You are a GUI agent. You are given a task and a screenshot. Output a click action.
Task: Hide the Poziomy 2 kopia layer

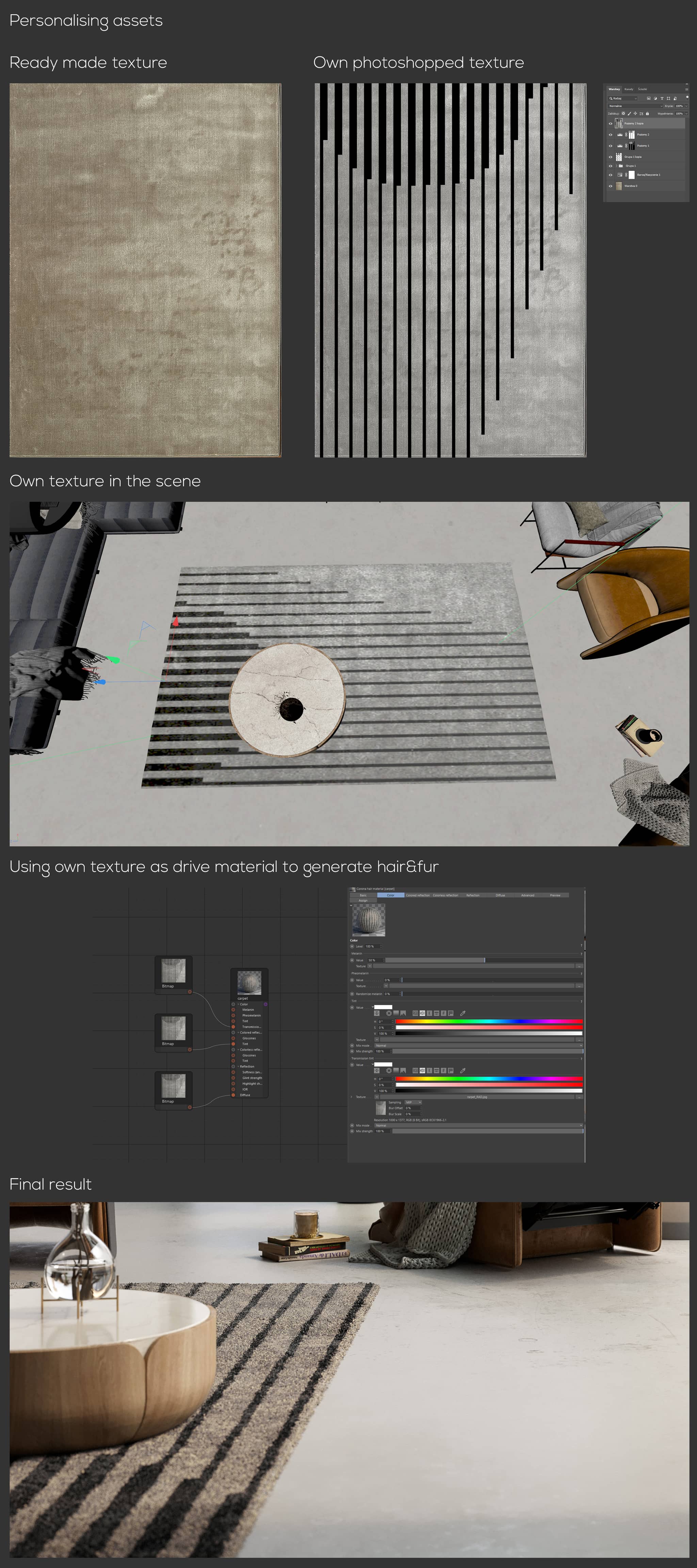click(x=611, y=124)
